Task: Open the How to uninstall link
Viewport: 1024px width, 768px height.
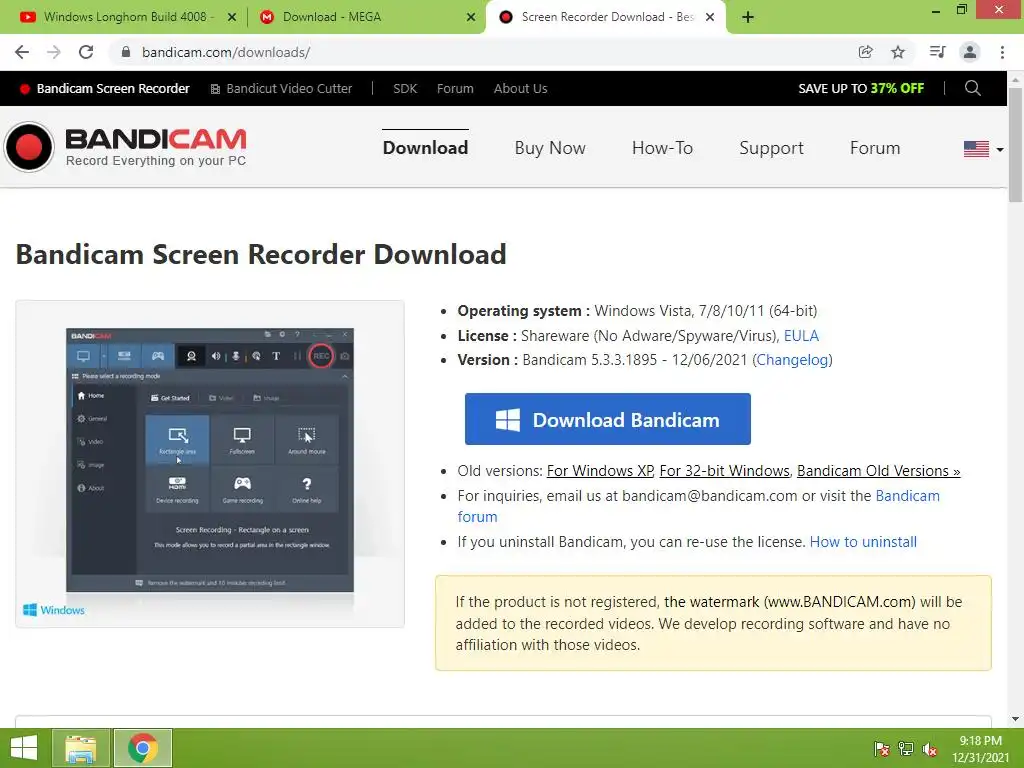Action: [x=863, y=542]
